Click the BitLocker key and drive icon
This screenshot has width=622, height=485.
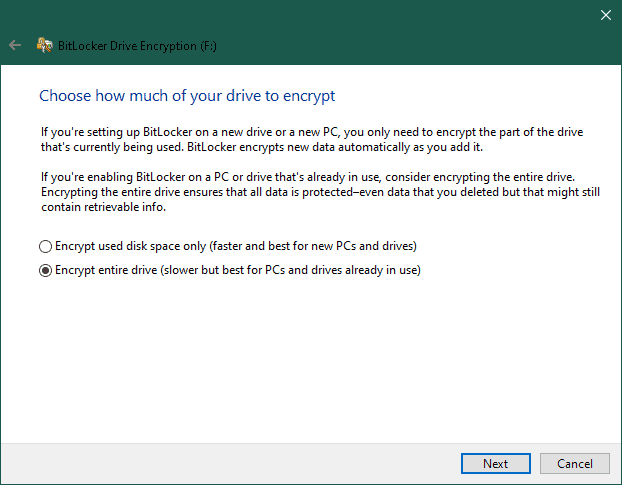(x=44, y=45)
